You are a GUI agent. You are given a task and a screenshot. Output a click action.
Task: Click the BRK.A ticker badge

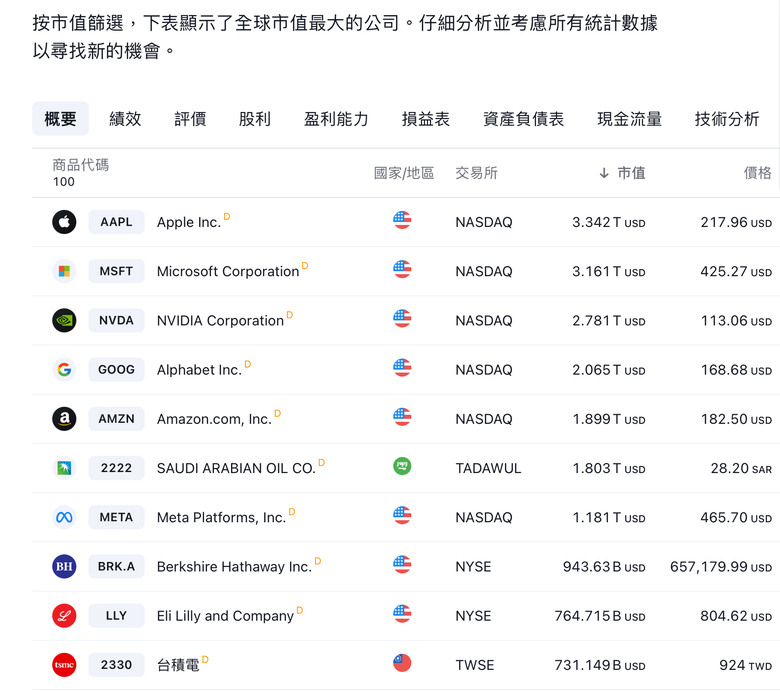[116, 567]
